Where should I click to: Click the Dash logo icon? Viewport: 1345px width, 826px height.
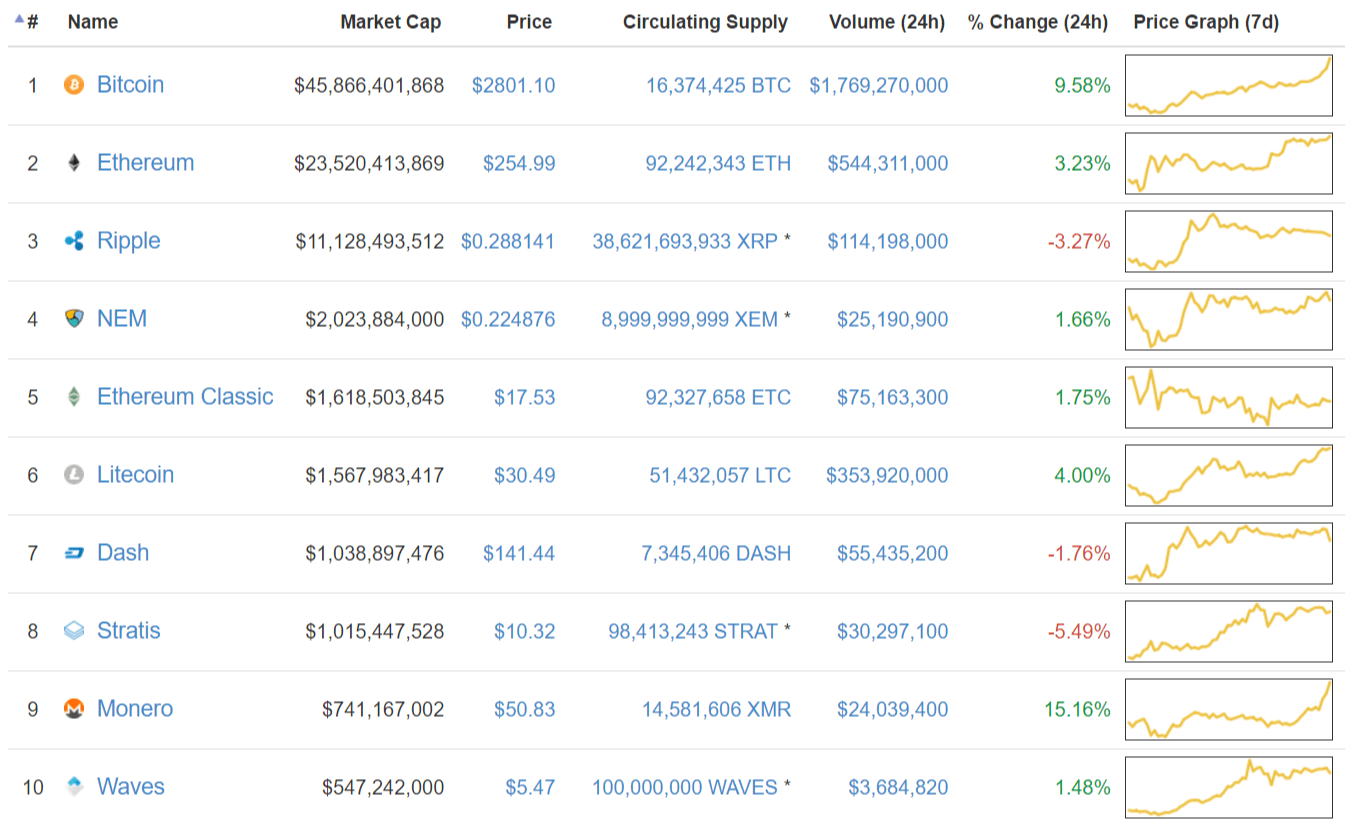click(74, 553)
